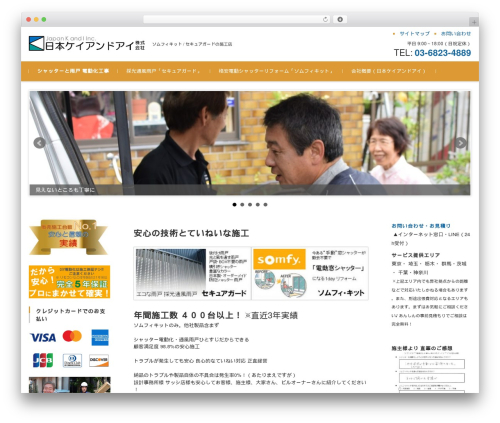This screenshot has width=500, height=423.
Task: Click the browser reload icon
Action: point(325,19)
